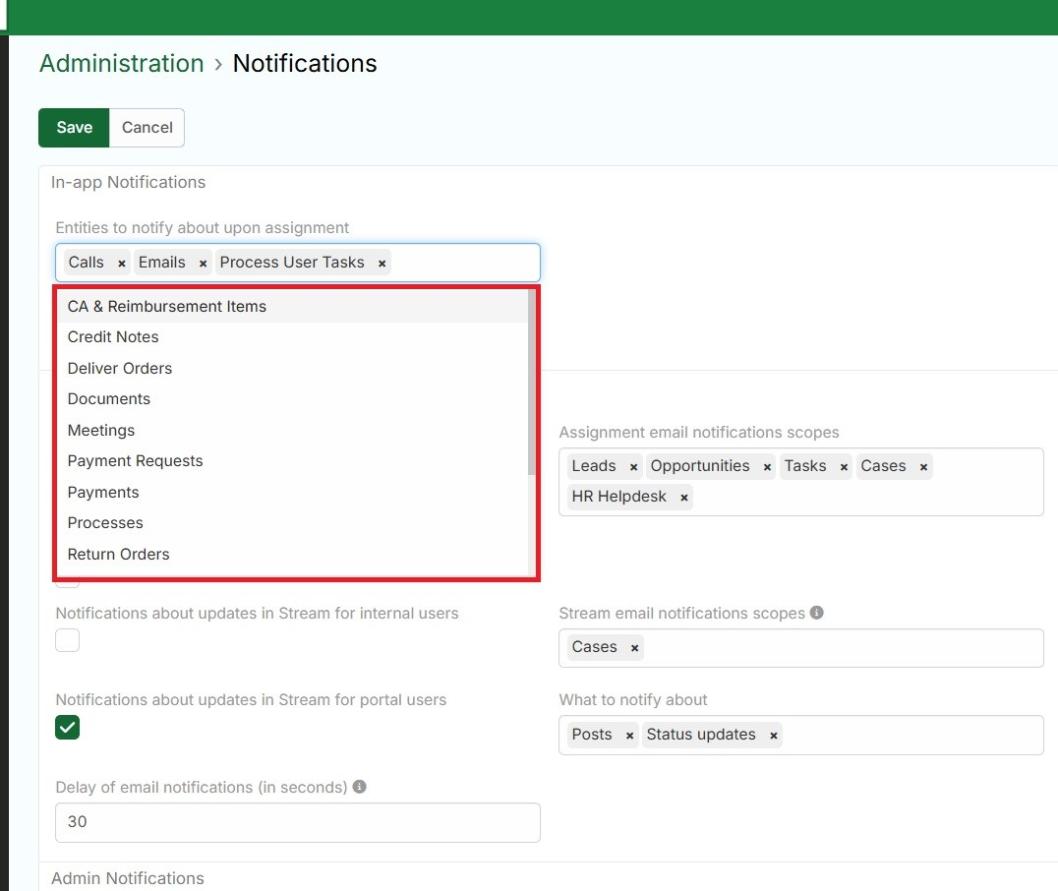The image size is (1058, 891).
Task: Click the Cancel button
Action: pyautogui.click(x=147, y=128)
